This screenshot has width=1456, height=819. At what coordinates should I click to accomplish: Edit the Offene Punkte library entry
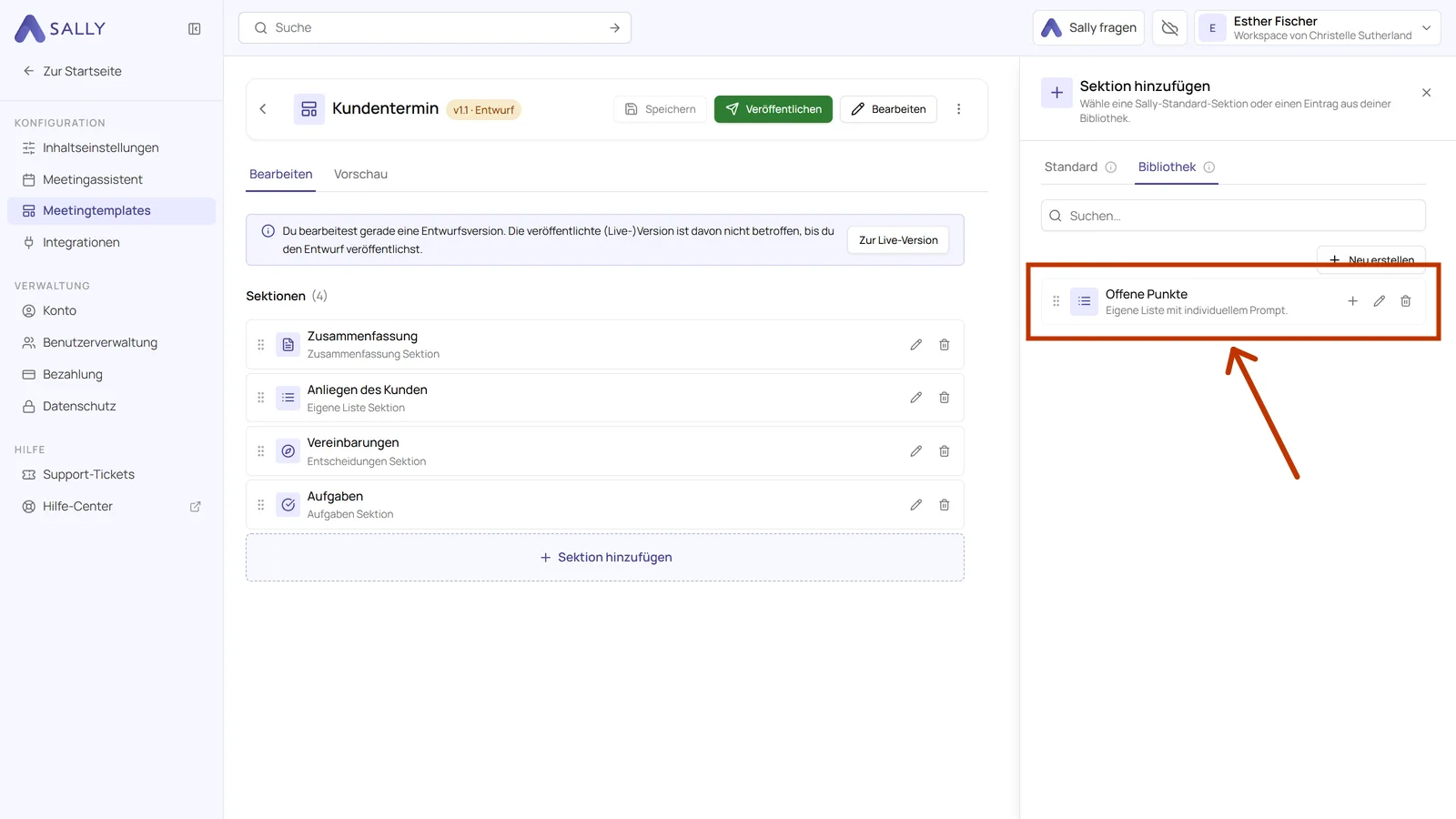[1380, 301]
